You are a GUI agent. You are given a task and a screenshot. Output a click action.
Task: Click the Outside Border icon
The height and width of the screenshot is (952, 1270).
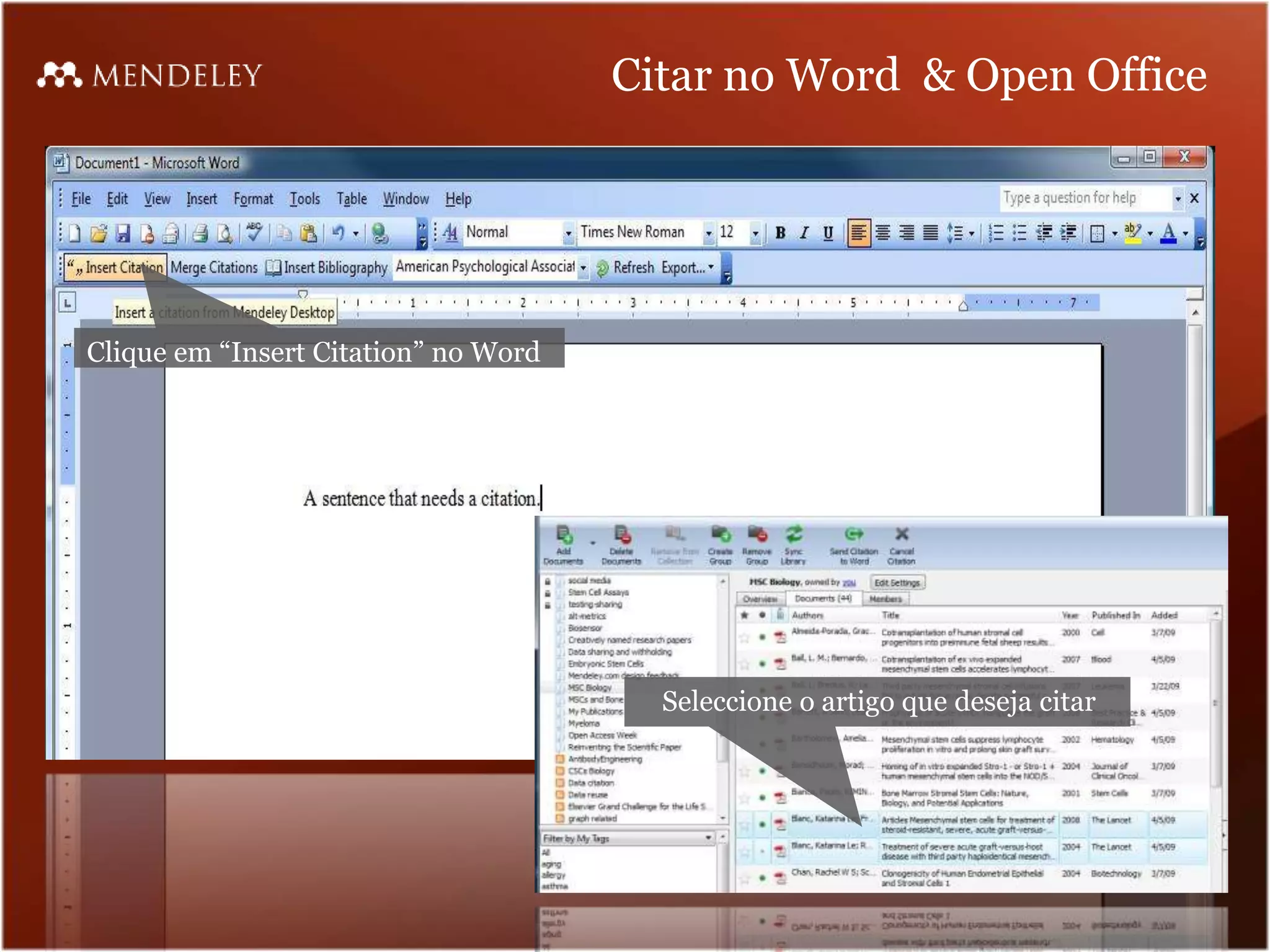[x=1097, y=234]
